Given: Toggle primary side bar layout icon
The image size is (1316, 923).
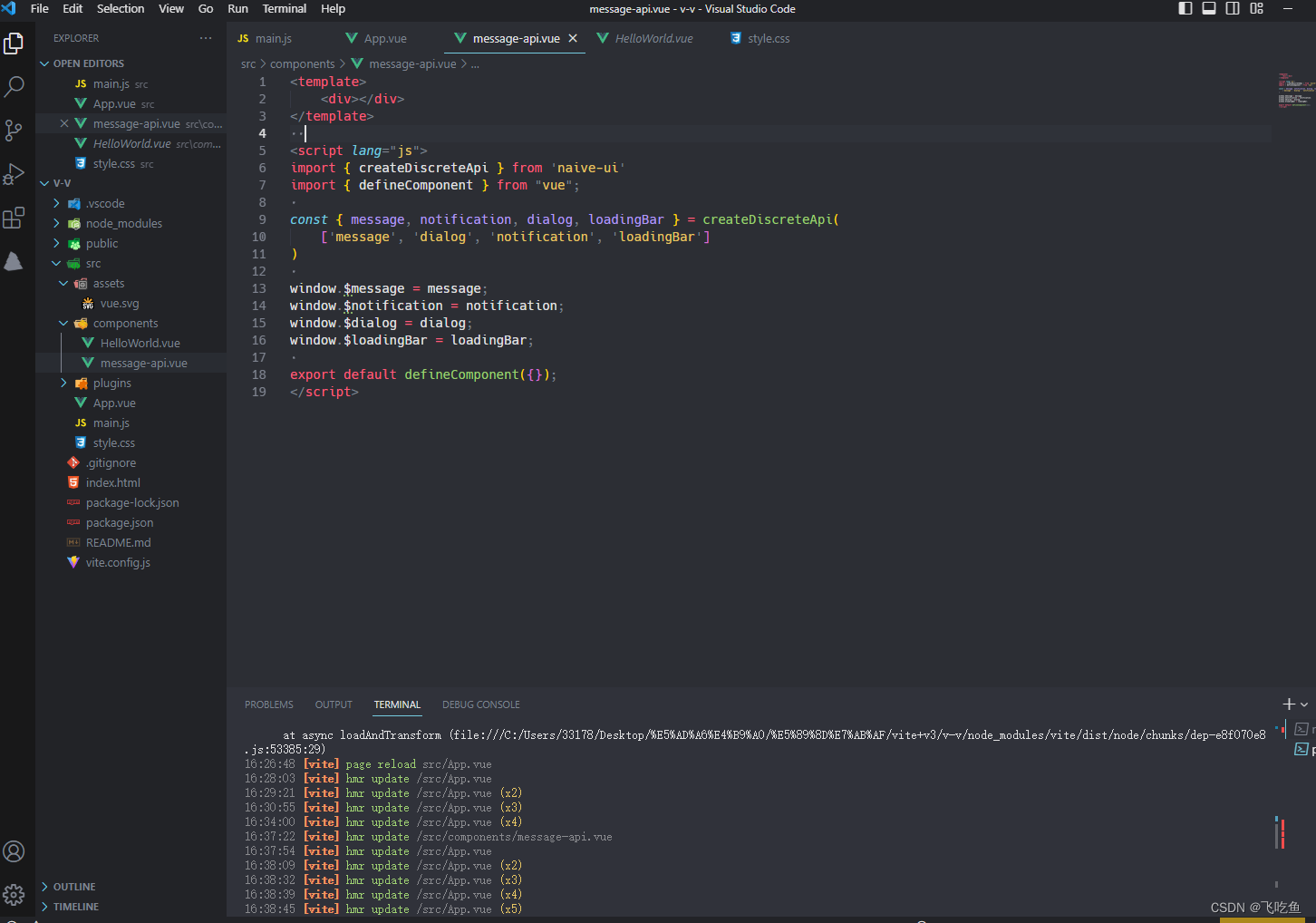Looking at the screenshot, I should 1185,8.
